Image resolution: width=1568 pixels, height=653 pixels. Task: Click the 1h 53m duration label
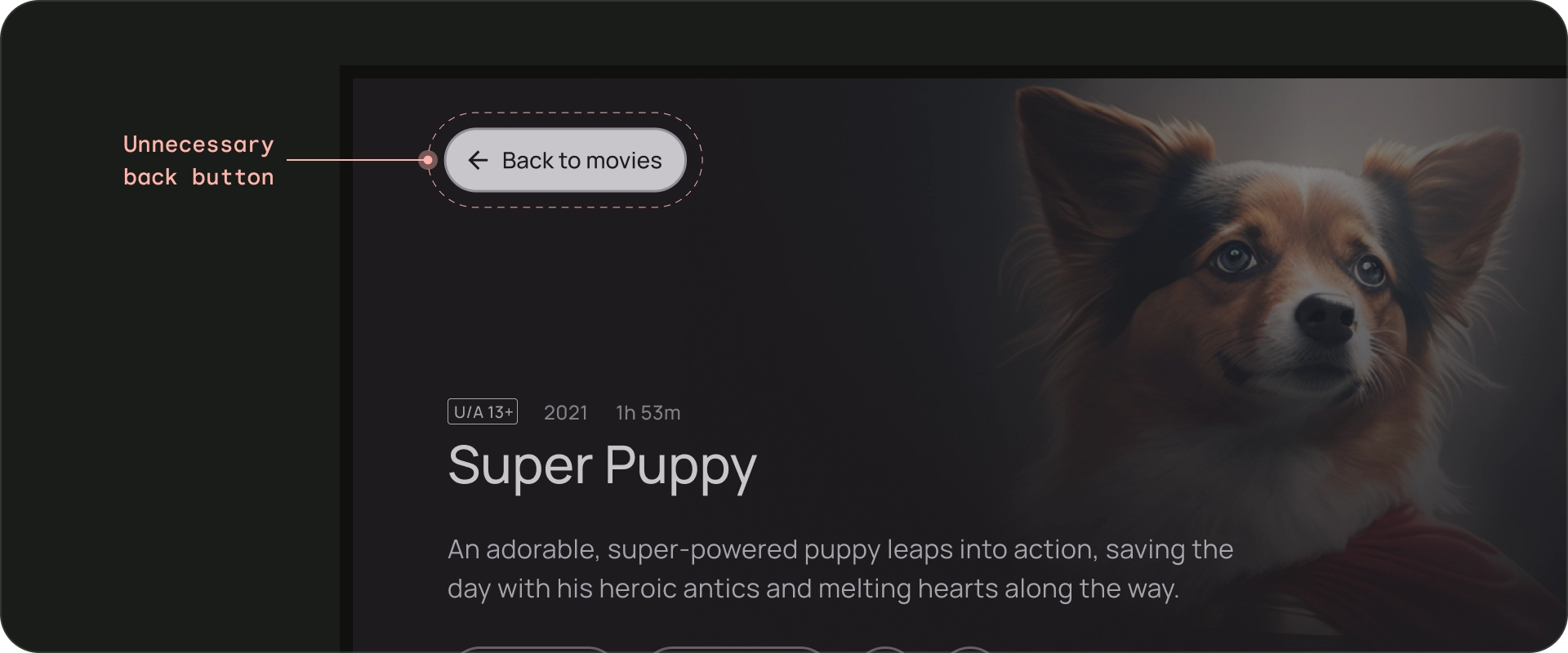click(x=648, y=413)
